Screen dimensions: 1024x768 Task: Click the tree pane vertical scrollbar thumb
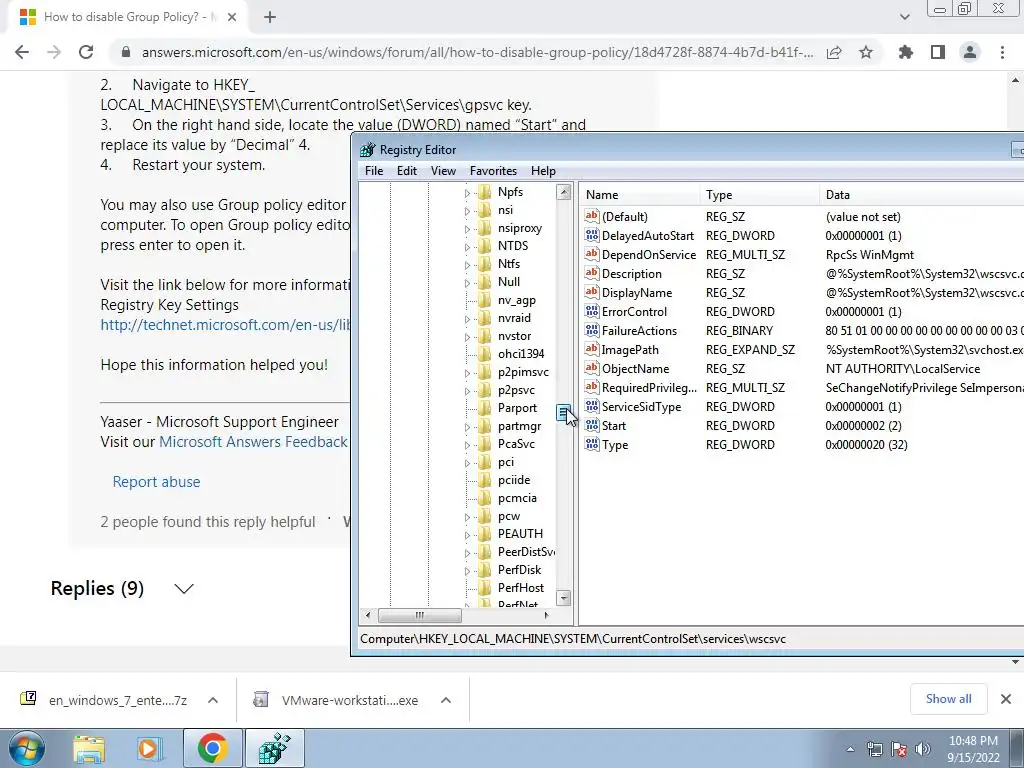click(x=564, y=413)
